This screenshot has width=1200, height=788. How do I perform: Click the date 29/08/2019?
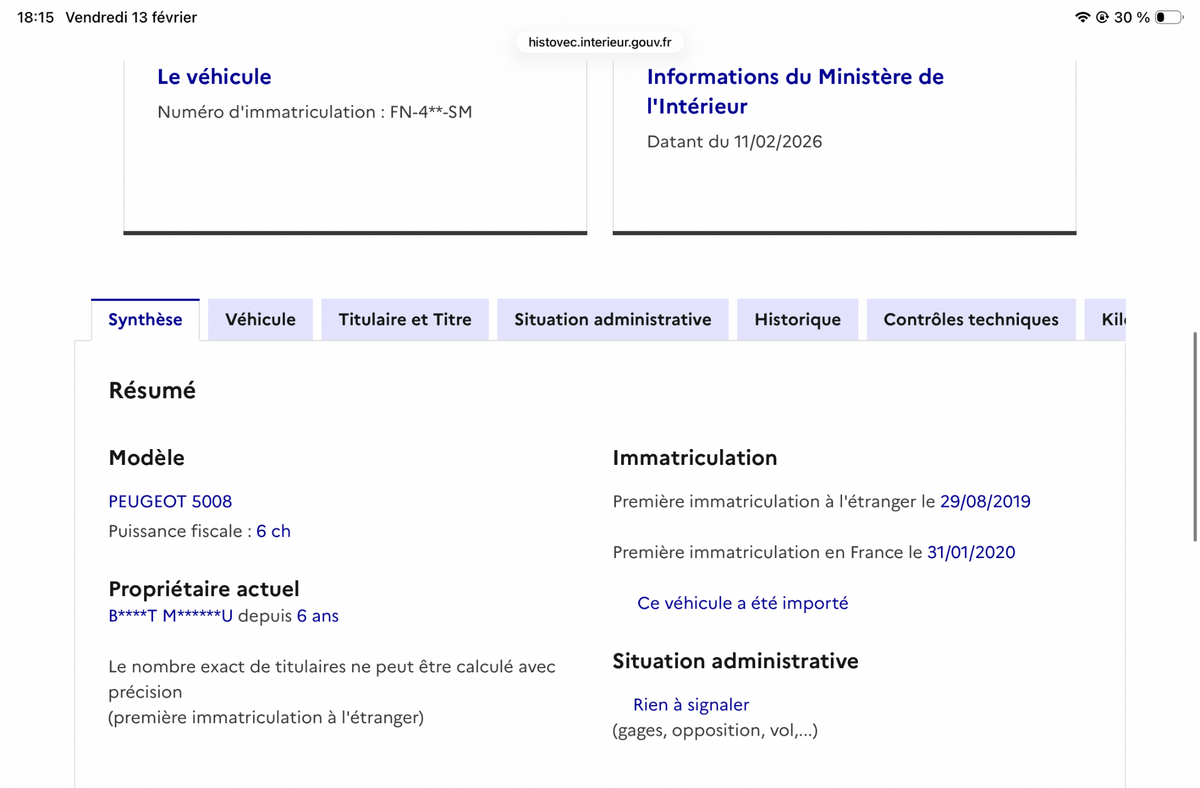tap(985, 502)
